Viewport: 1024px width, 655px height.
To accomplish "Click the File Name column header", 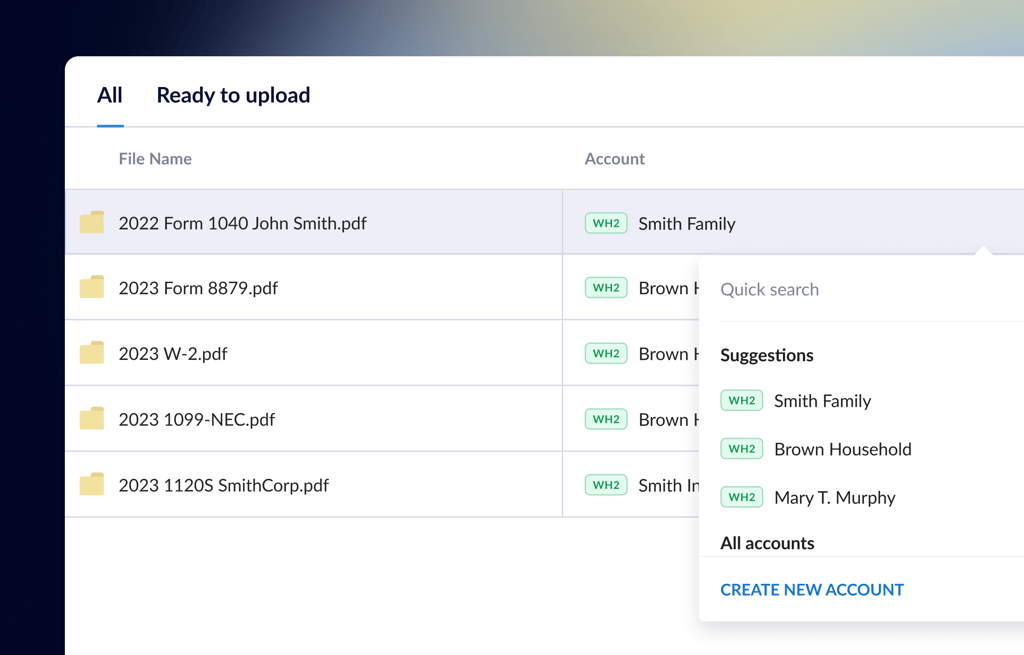I will tap(155, 159).
